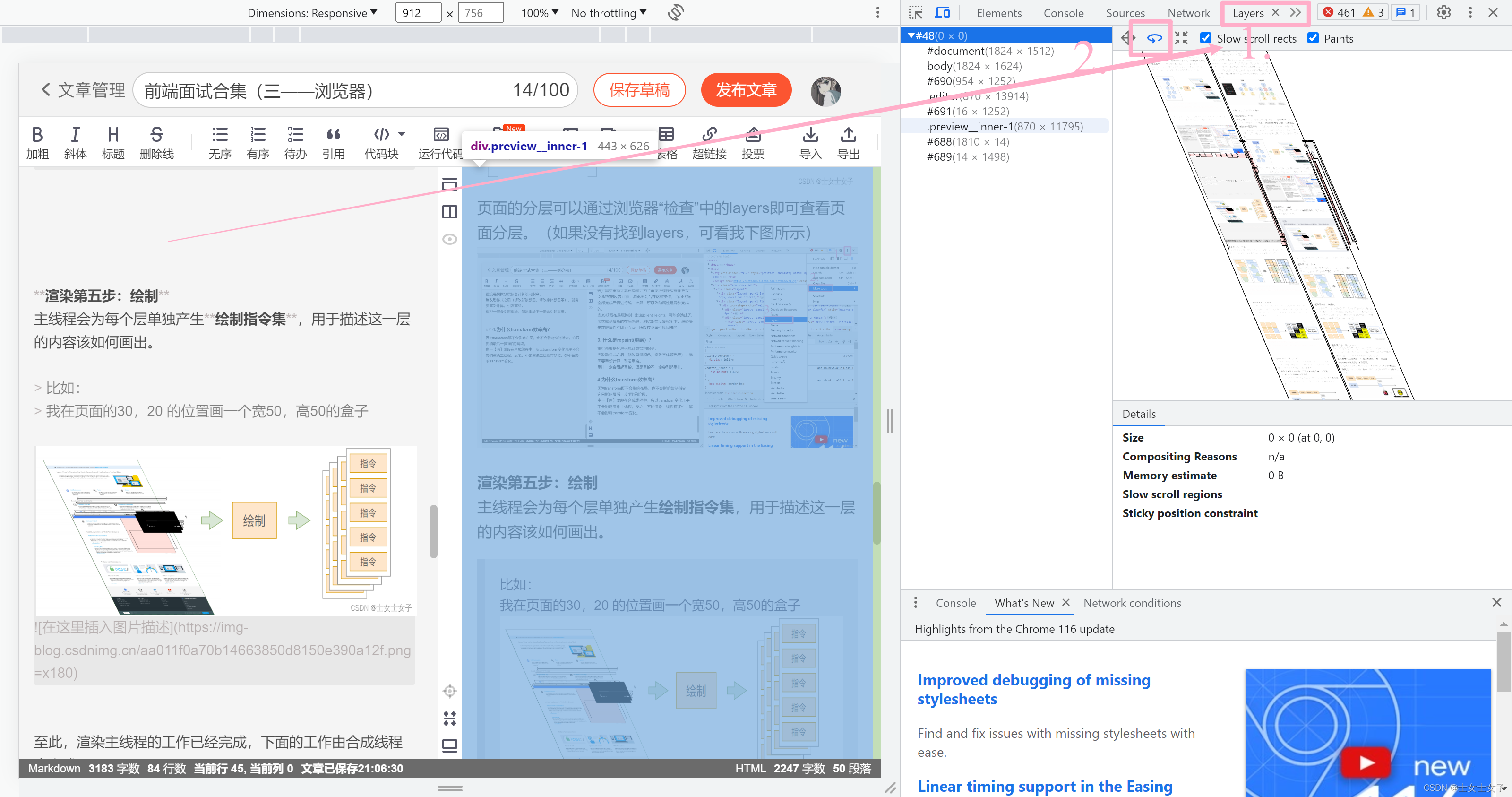Click the 保存草稿 button
1512x797 pixels.
[x=639, y=90]
